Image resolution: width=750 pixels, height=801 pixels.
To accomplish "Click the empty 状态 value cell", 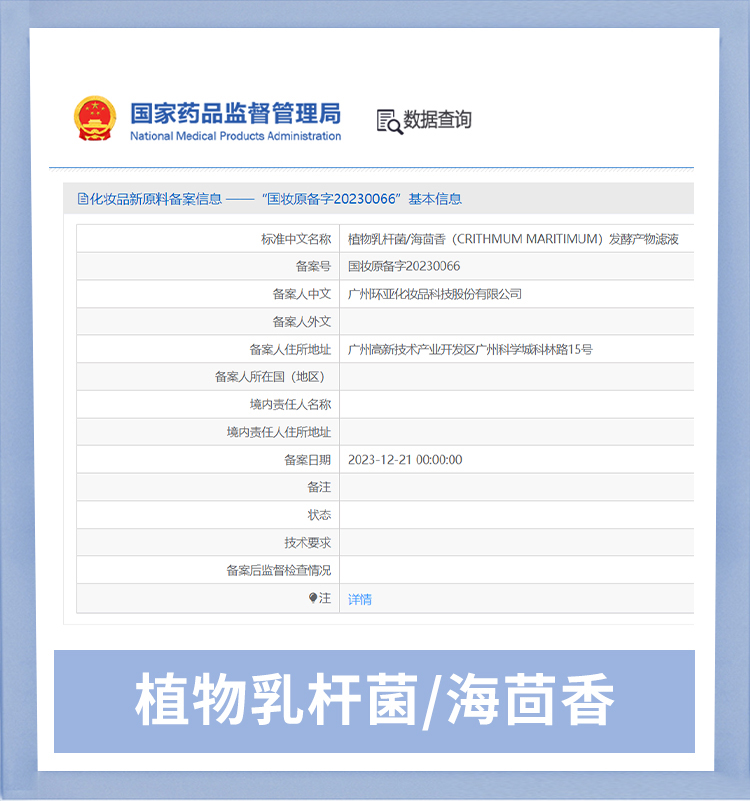I will [515, 515].
